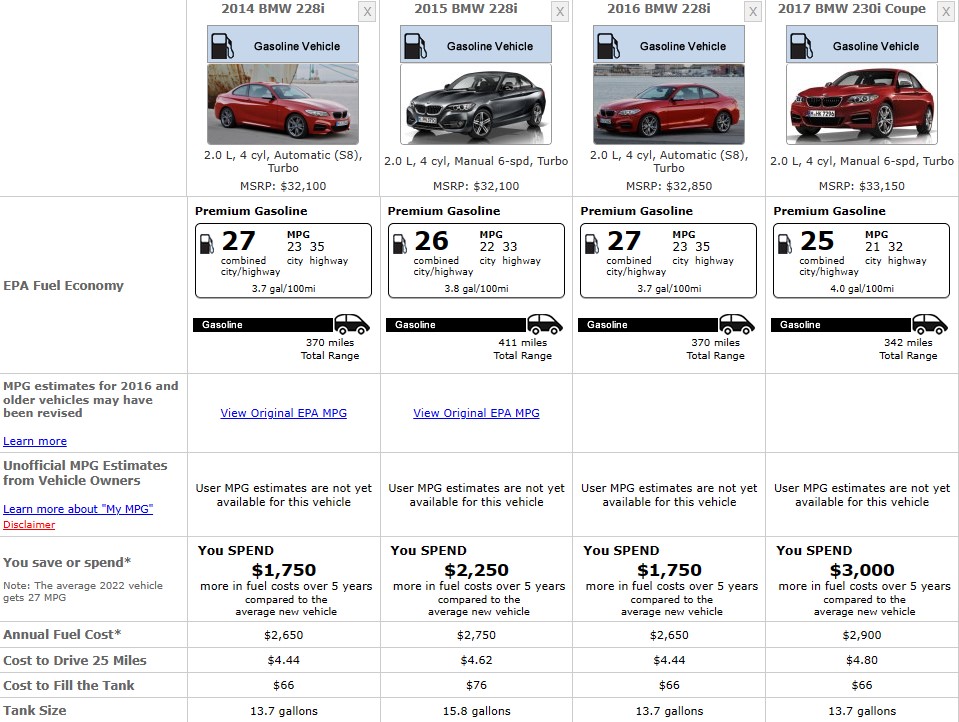Viewport: 959px width, 722px height.
Task: Click the EPA Fuel Economy row label
Action: tap(64, 286)
